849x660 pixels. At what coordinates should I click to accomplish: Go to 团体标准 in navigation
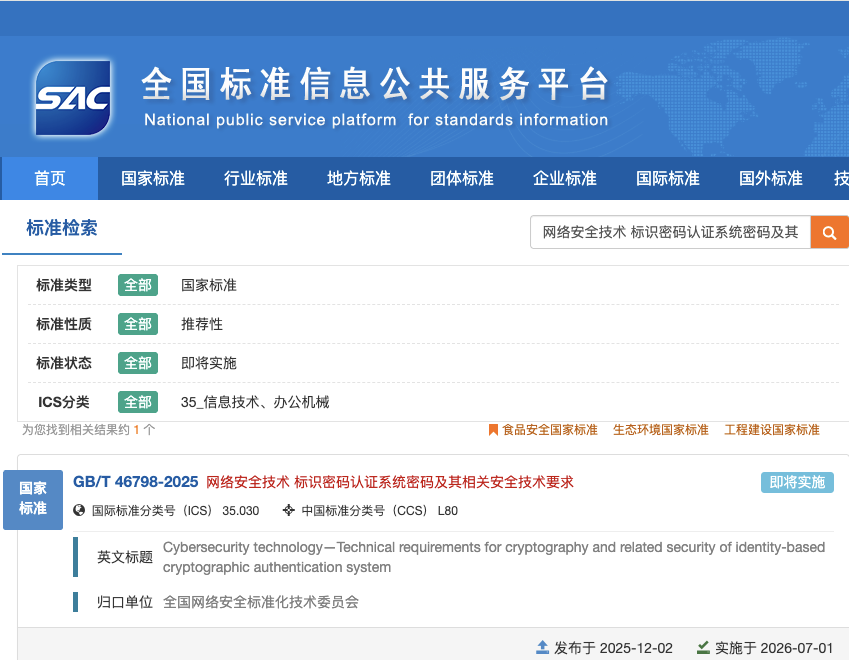pos(462,179)
